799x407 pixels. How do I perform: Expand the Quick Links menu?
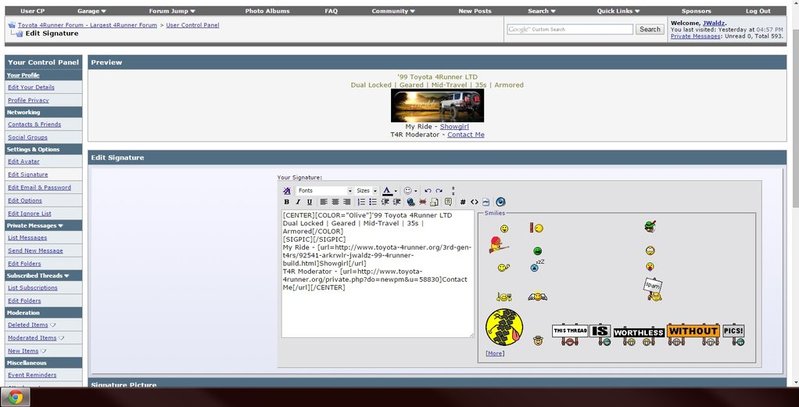pos(619,11)
